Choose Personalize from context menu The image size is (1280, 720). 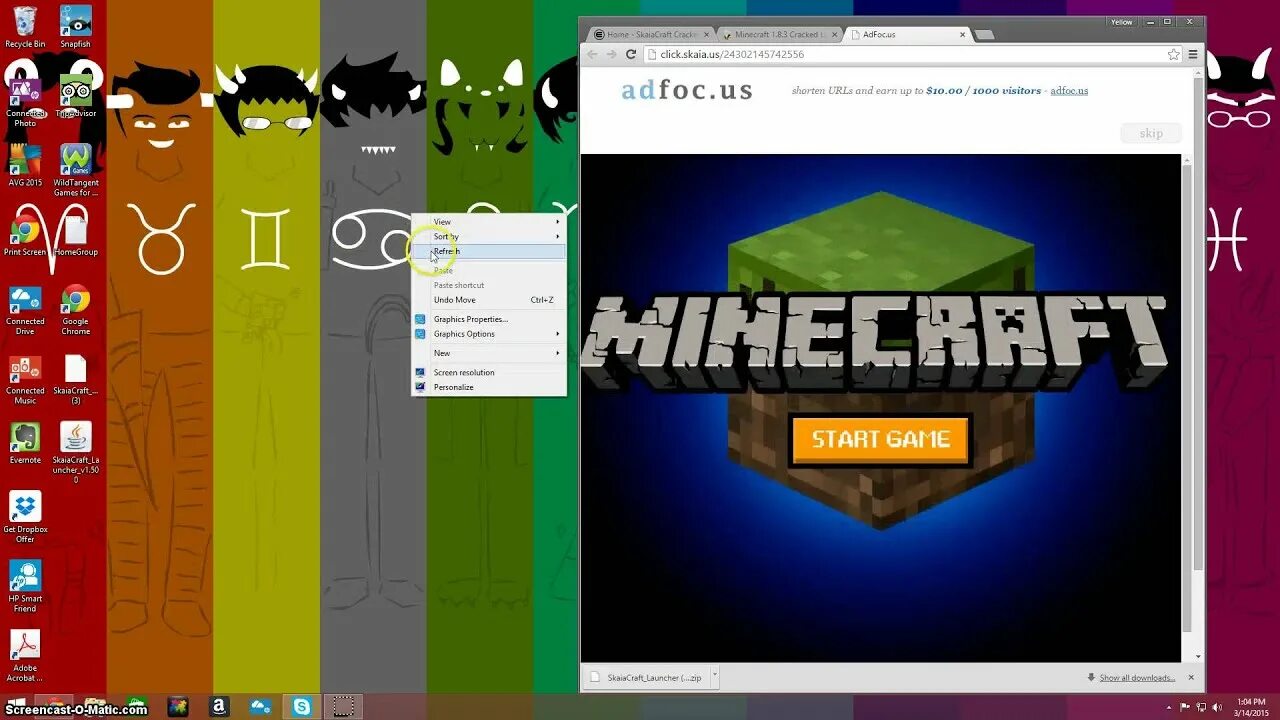[489, 387]
